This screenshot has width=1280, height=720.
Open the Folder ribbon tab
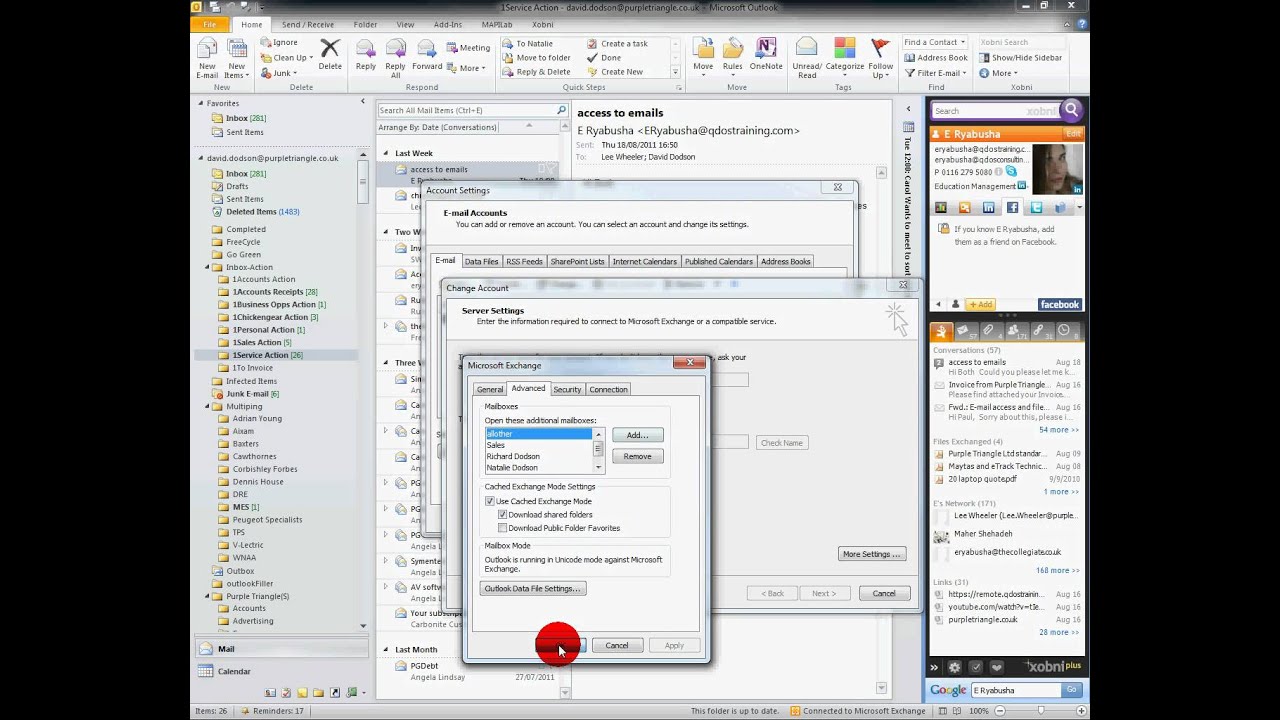pos(365,24)
